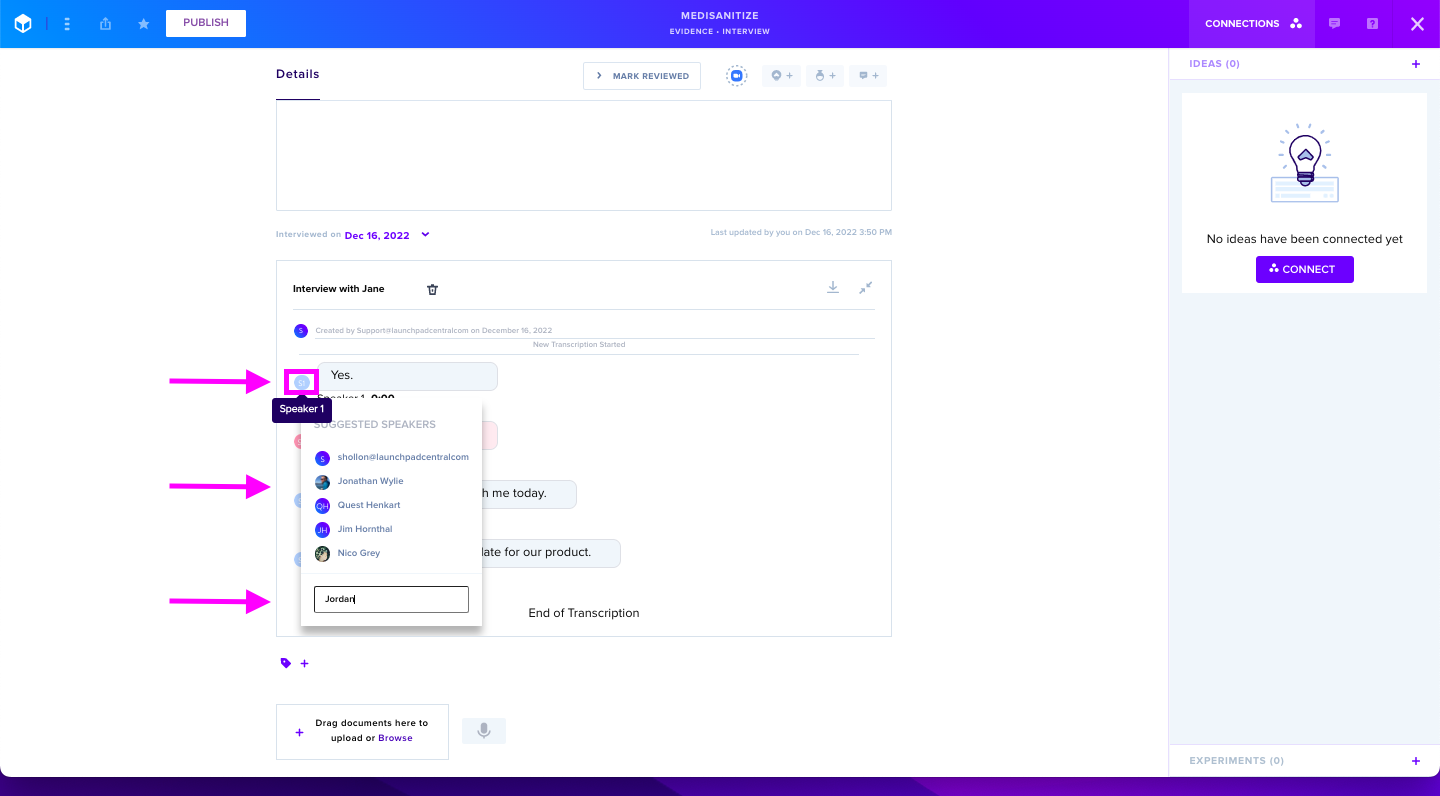Viewport: 1440px width, 796px height.
Task: Expand the EXPERIMENTS (0) section
Action: click(x=1236, y=761)
